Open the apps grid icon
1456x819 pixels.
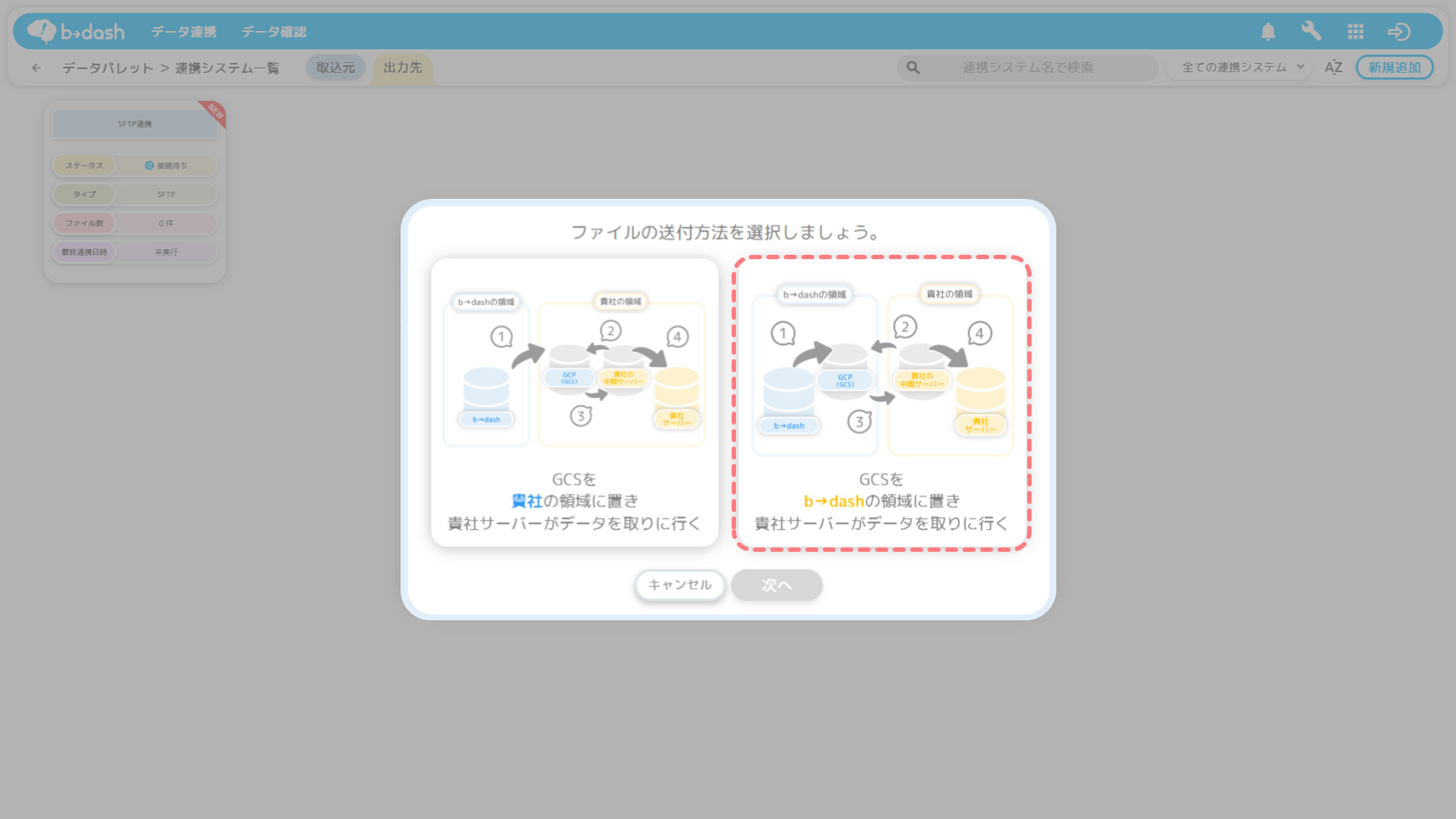tap(1356, 31)
